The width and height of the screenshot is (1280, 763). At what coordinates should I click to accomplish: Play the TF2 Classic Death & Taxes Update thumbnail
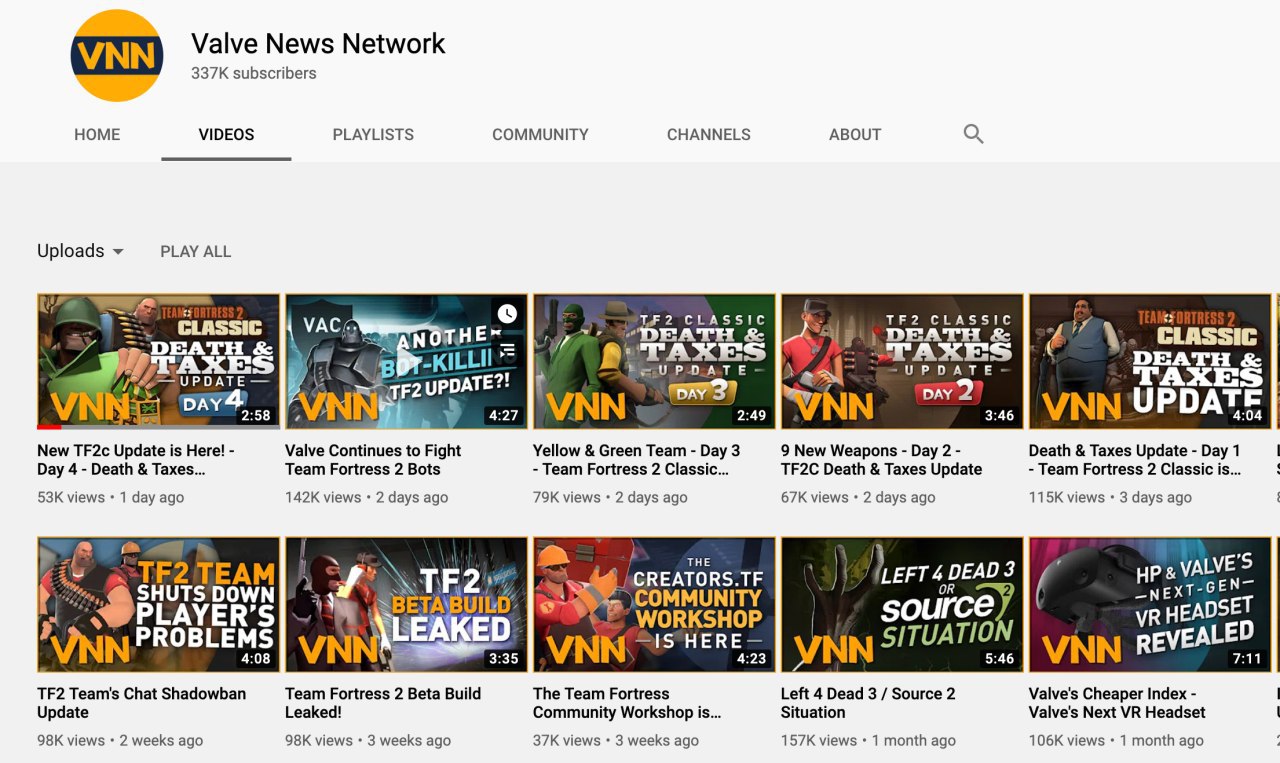pos(1150,361)
